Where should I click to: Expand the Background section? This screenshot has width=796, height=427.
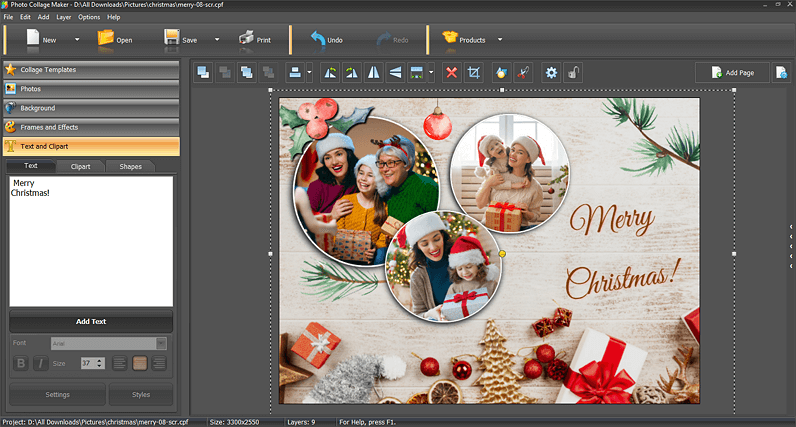91,108
